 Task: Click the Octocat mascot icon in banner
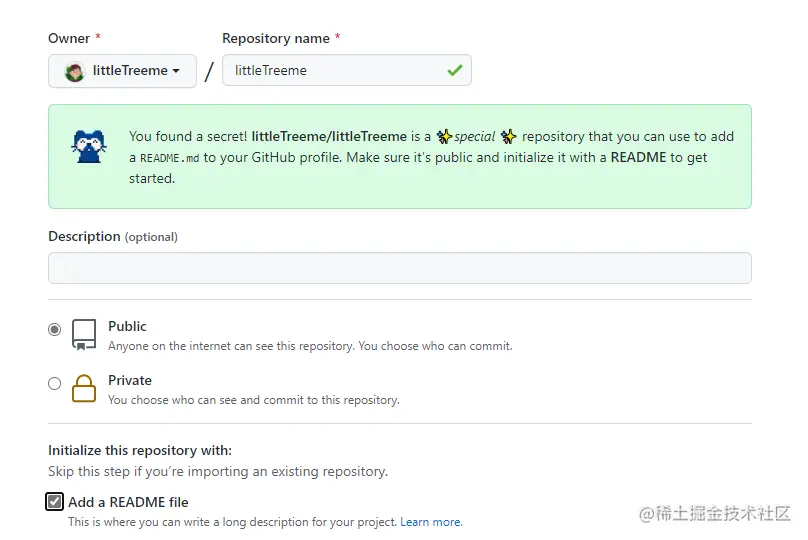(x=89, y=146)
